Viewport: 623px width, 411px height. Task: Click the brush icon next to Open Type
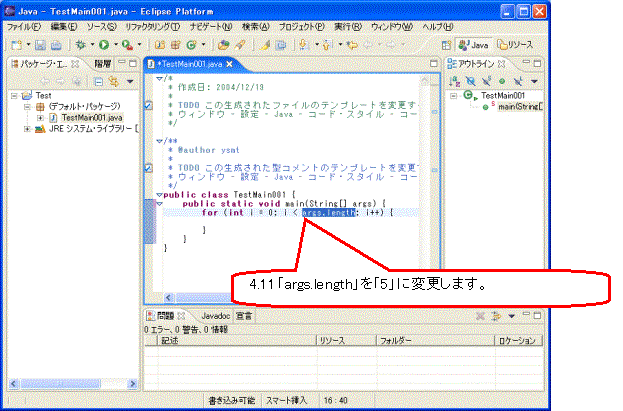(x=240, y=45)
